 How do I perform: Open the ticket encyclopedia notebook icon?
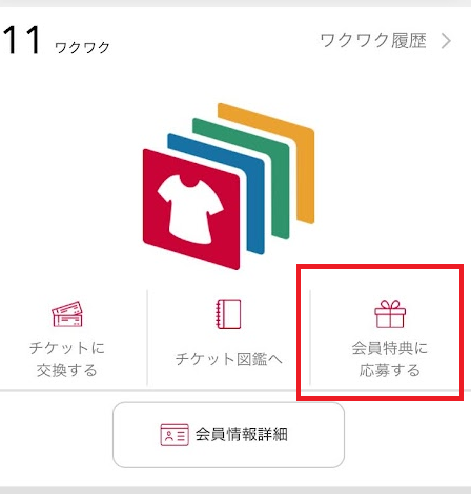pyautogui.click(x=229, y=314)
